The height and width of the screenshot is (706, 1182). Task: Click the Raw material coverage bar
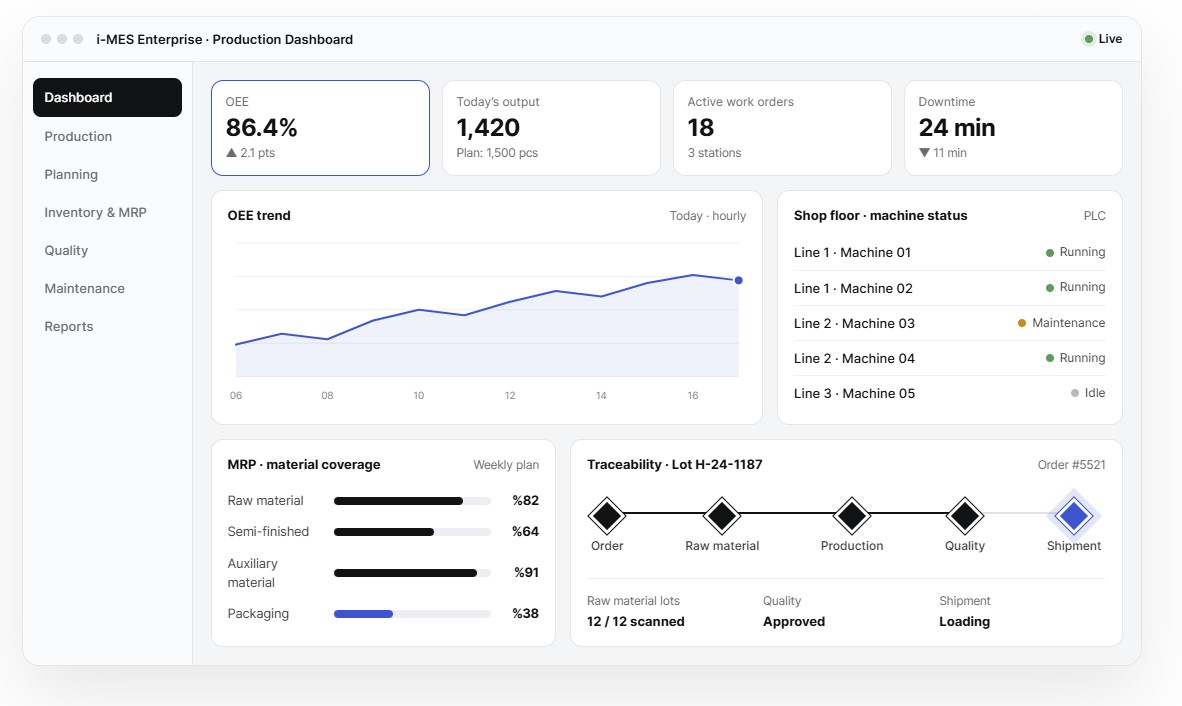click(412, 501)
